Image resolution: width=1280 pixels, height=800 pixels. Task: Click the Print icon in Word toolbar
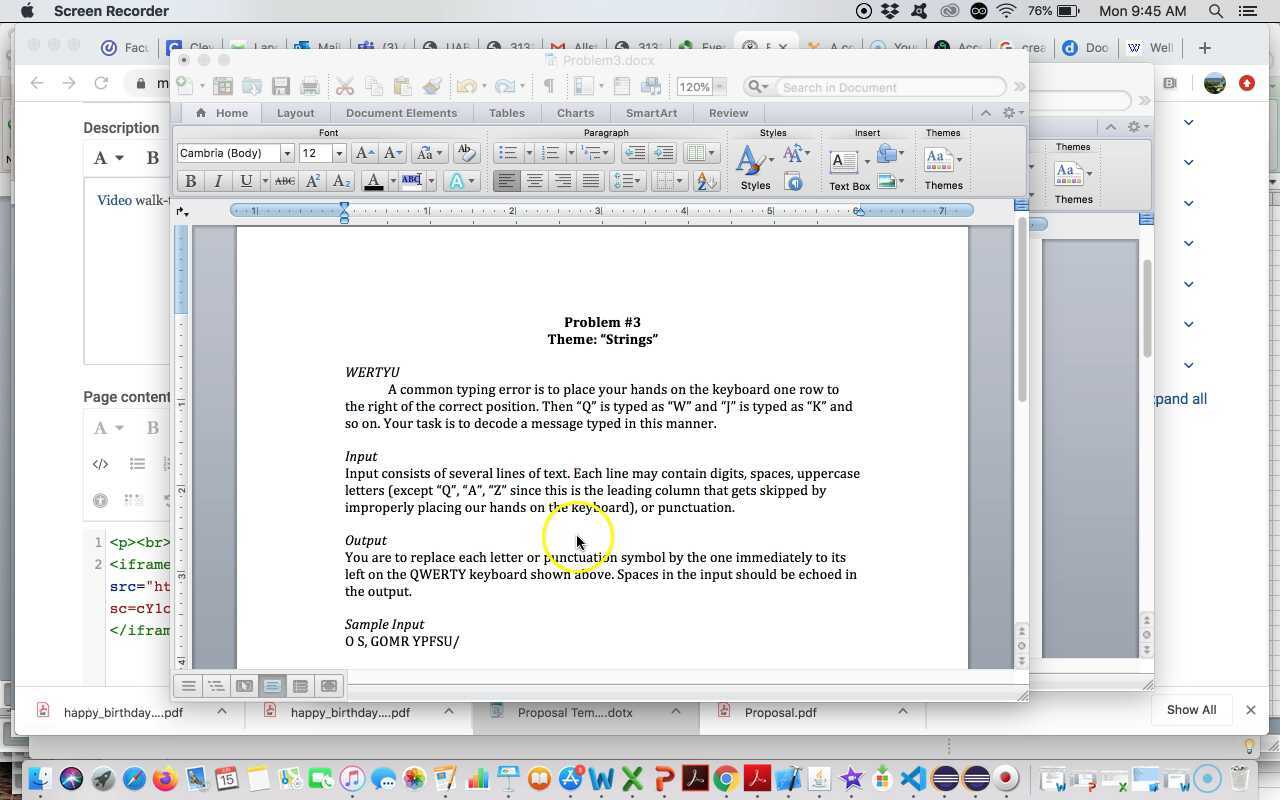point(310,87)
